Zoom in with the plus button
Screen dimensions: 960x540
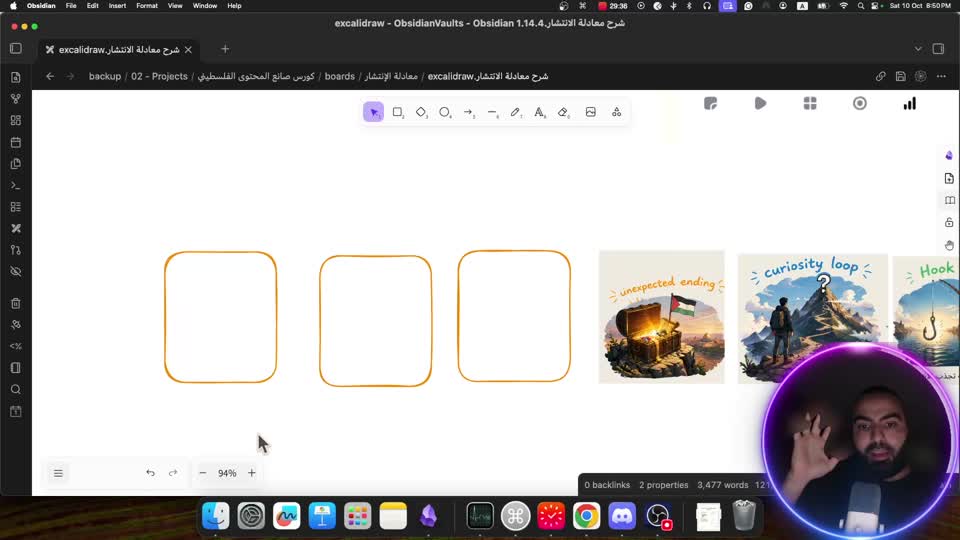(252, 473)
